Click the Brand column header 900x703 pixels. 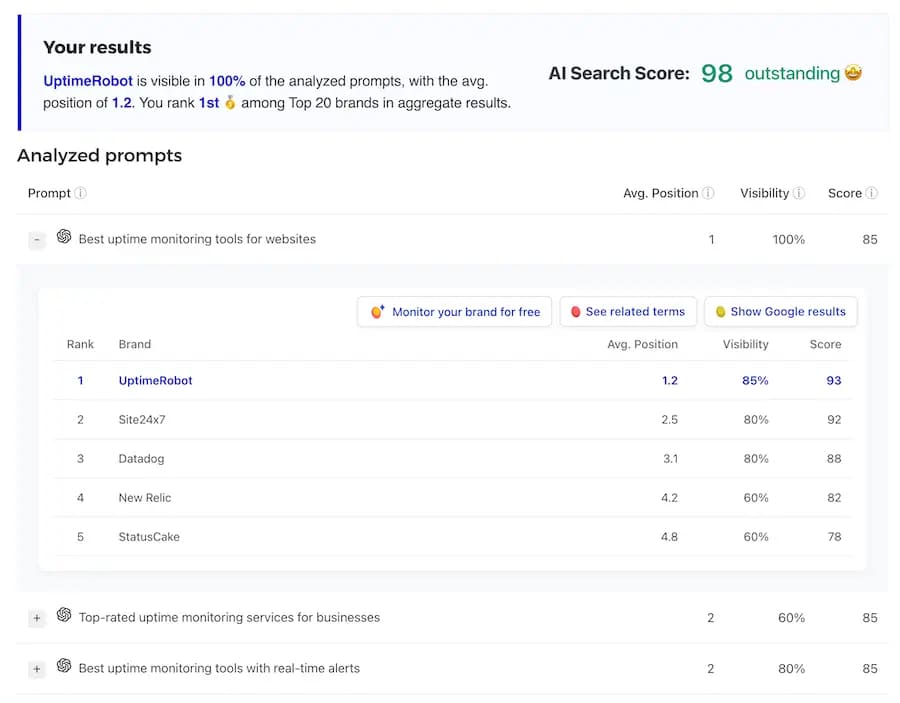click(135, 344)
